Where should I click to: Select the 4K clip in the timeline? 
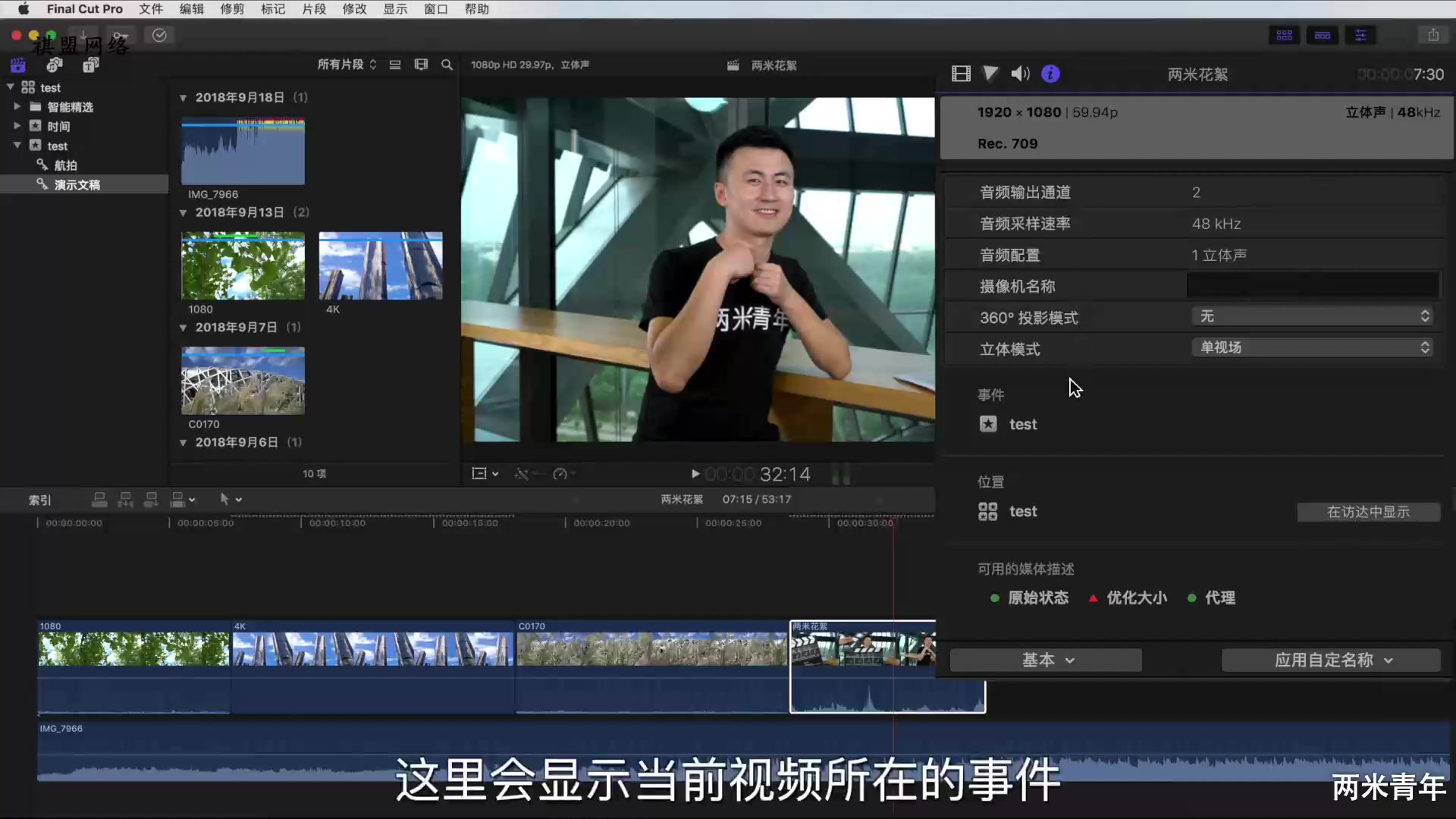(372, 667)
